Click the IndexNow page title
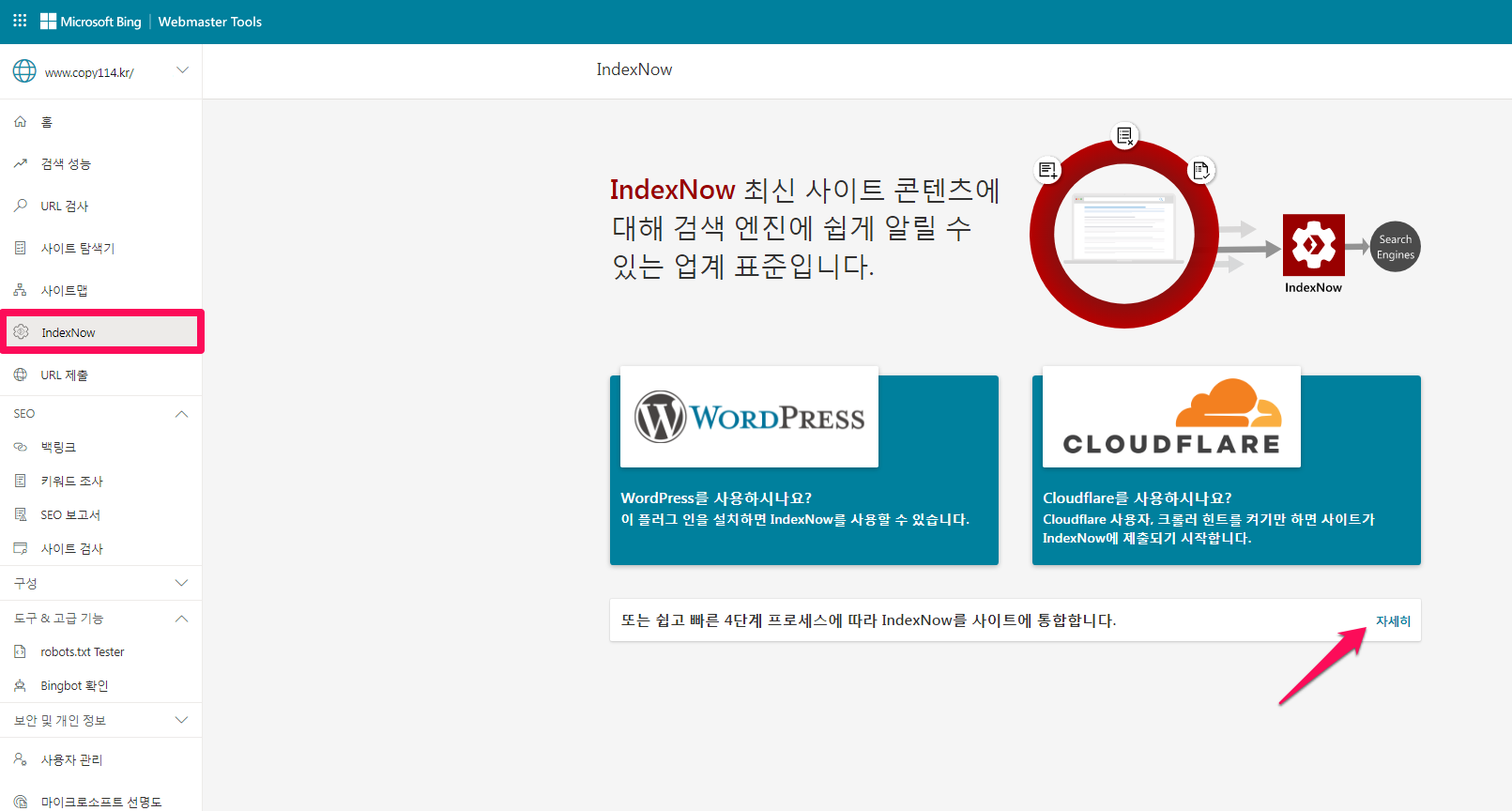Screen dimensions: 1512x811 634,69
